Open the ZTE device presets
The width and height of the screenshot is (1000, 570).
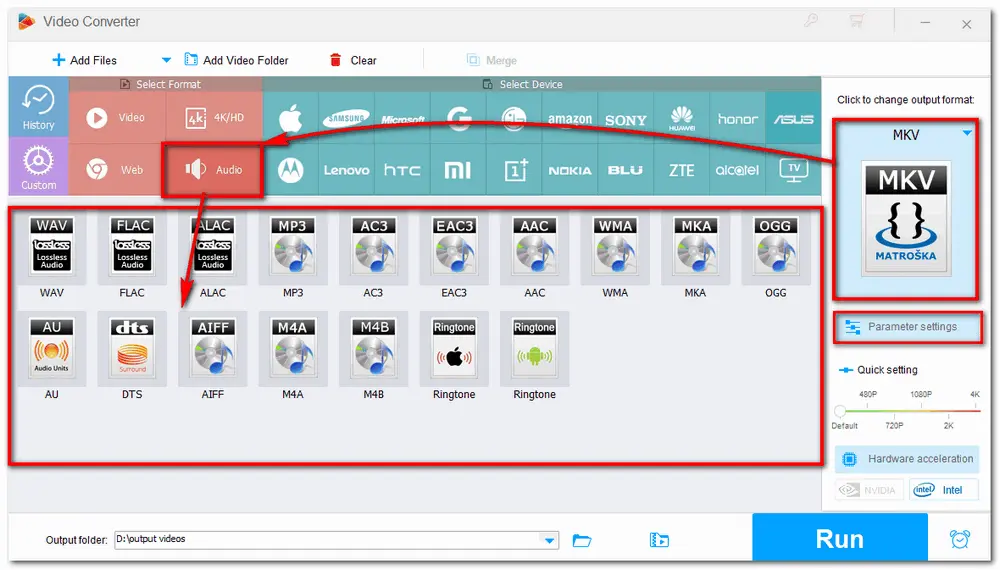click(x=682, y=170)
